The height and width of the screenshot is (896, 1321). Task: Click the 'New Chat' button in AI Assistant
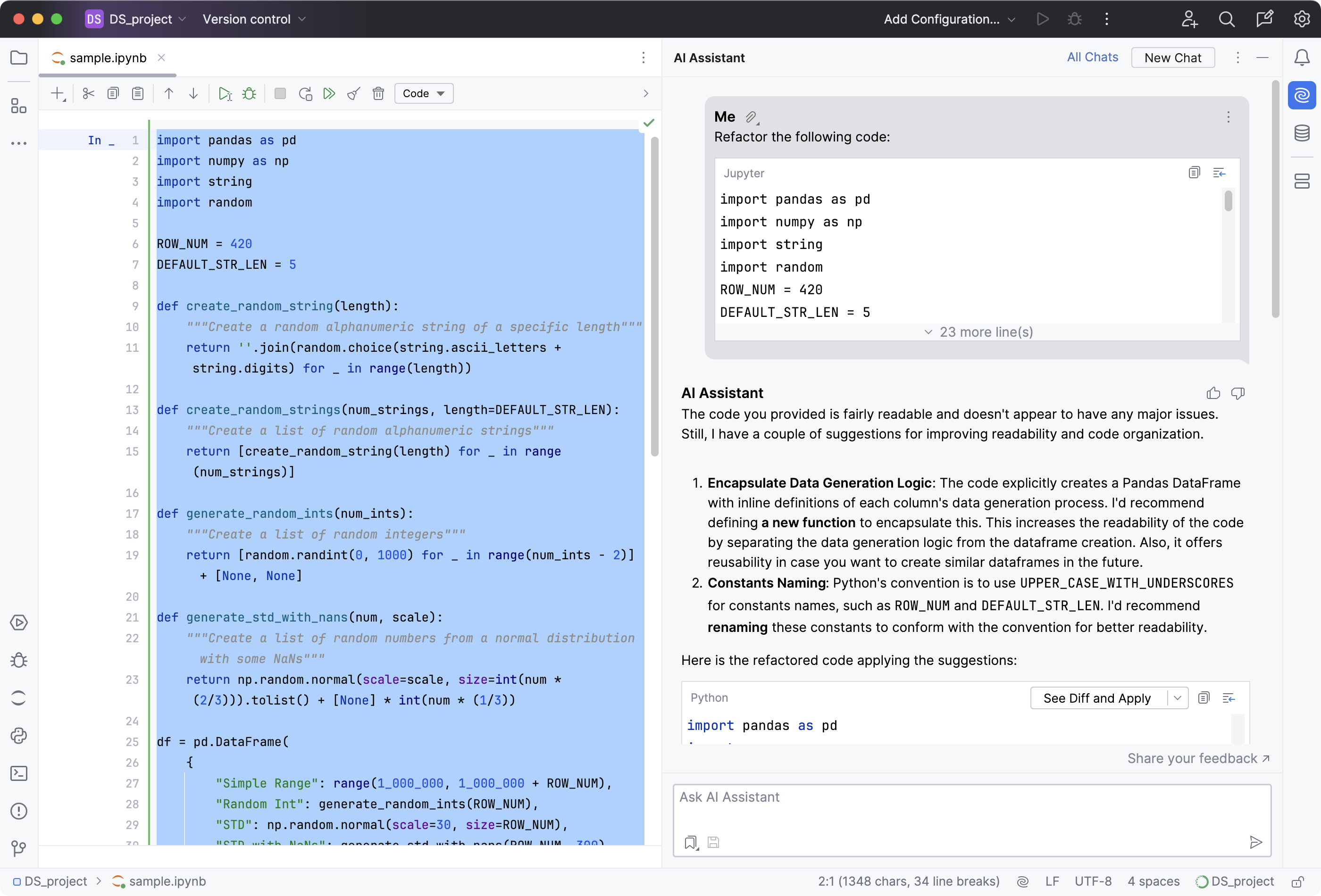(x=1174, y=57)
